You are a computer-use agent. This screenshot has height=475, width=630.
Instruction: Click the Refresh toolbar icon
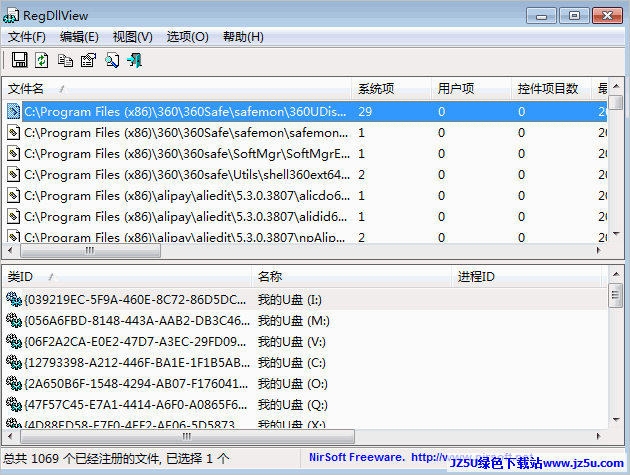tap(42, 60)
